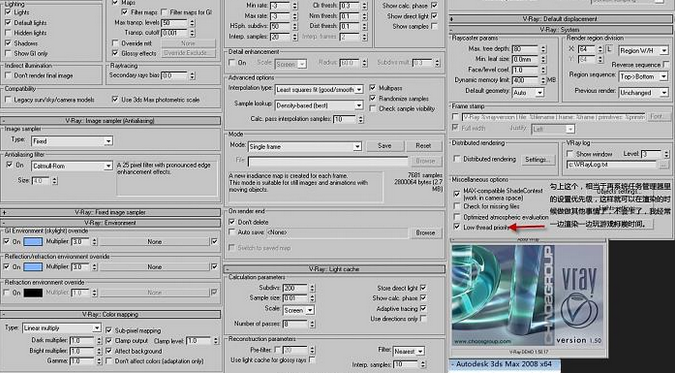Viewport: 675px width, 373px height.
Task: Toggle Clamp output checkbox
Action: [109, 341]
